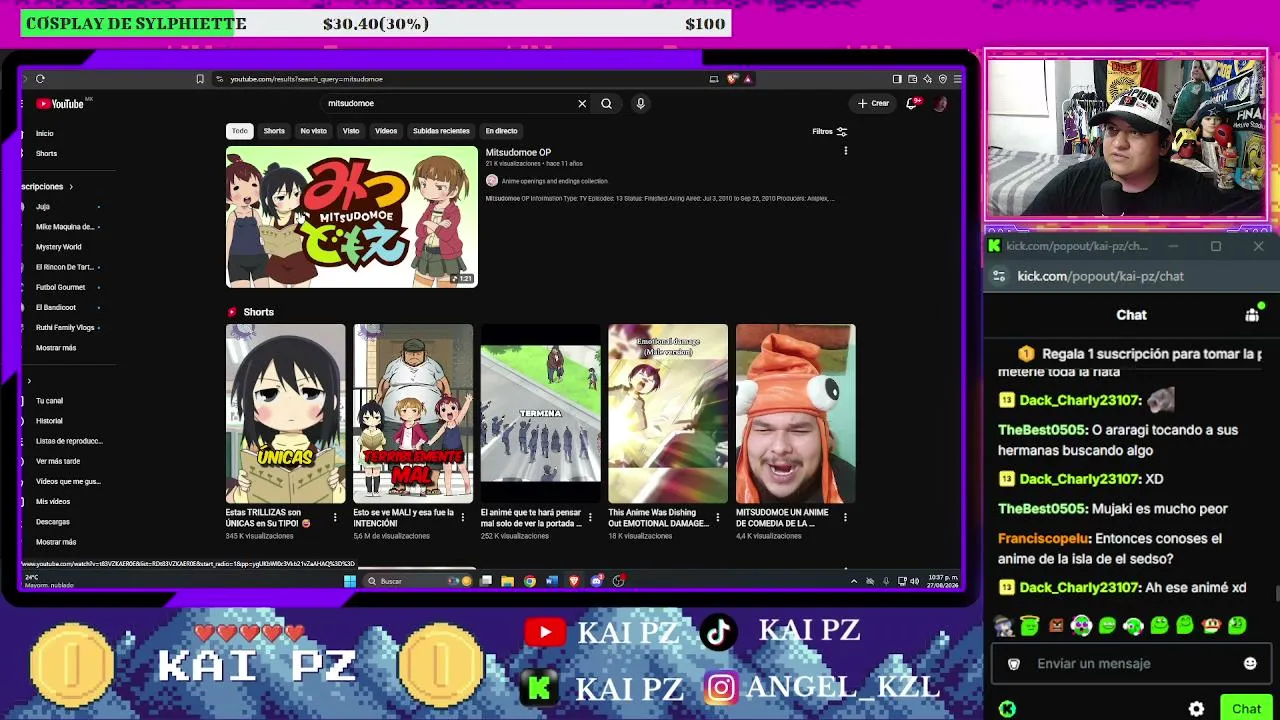This screenshot has width=1280, height=720.
Task: Select the Subidas recientes filter chip
Action: [x=441, y=131]
